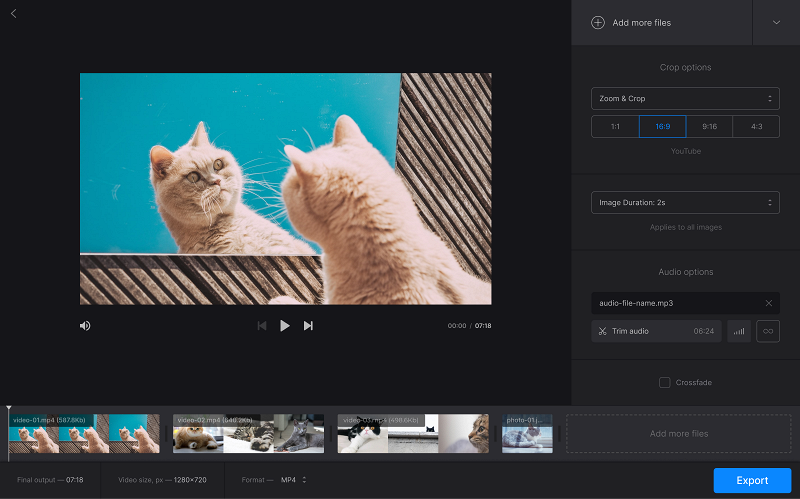Click the Video size 1280×720 text
This screenshot has height=499, width=800.
point(162,480)
